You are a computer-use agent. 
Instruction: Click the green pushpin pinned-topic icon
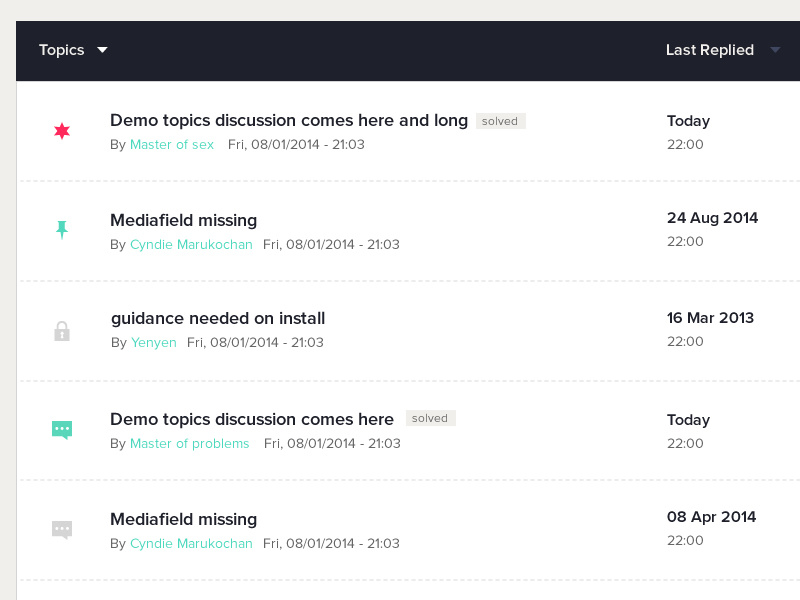tap(62, 230)
